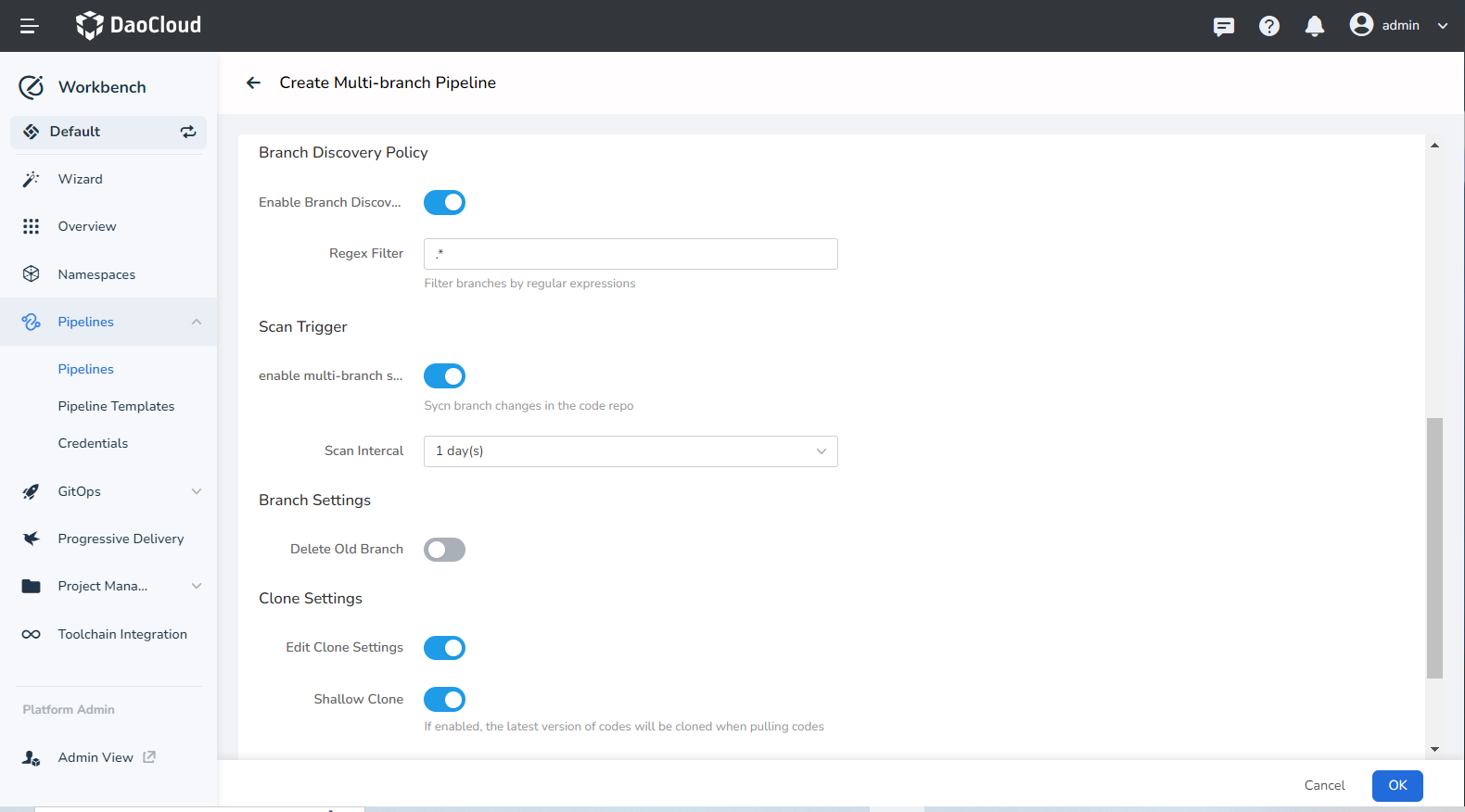The height and width of the screenshot is (812, 1465).
Task: Open the chat messages icon
Action: click(1223, 26)
